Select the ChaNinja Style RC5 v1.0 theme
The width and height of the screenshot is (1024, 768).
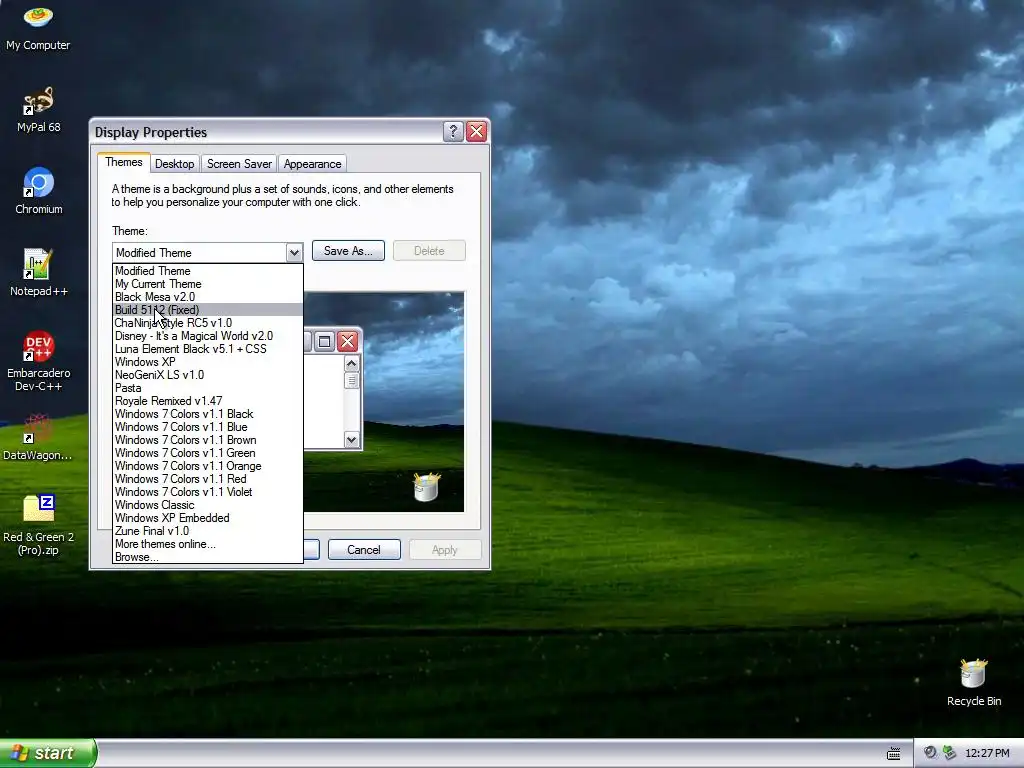(208, 323)
